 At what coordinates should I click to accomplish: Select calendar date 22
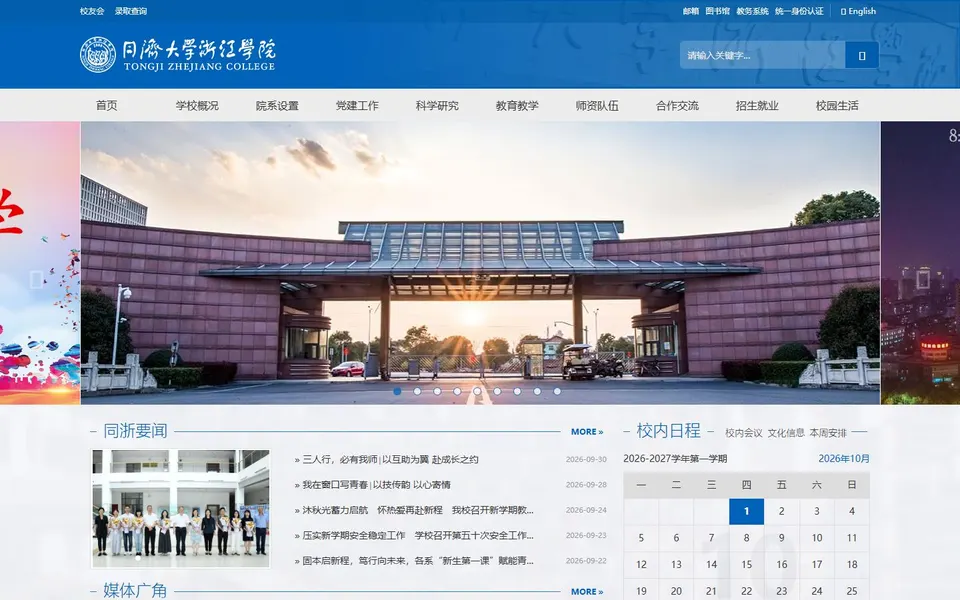(746, 591)
